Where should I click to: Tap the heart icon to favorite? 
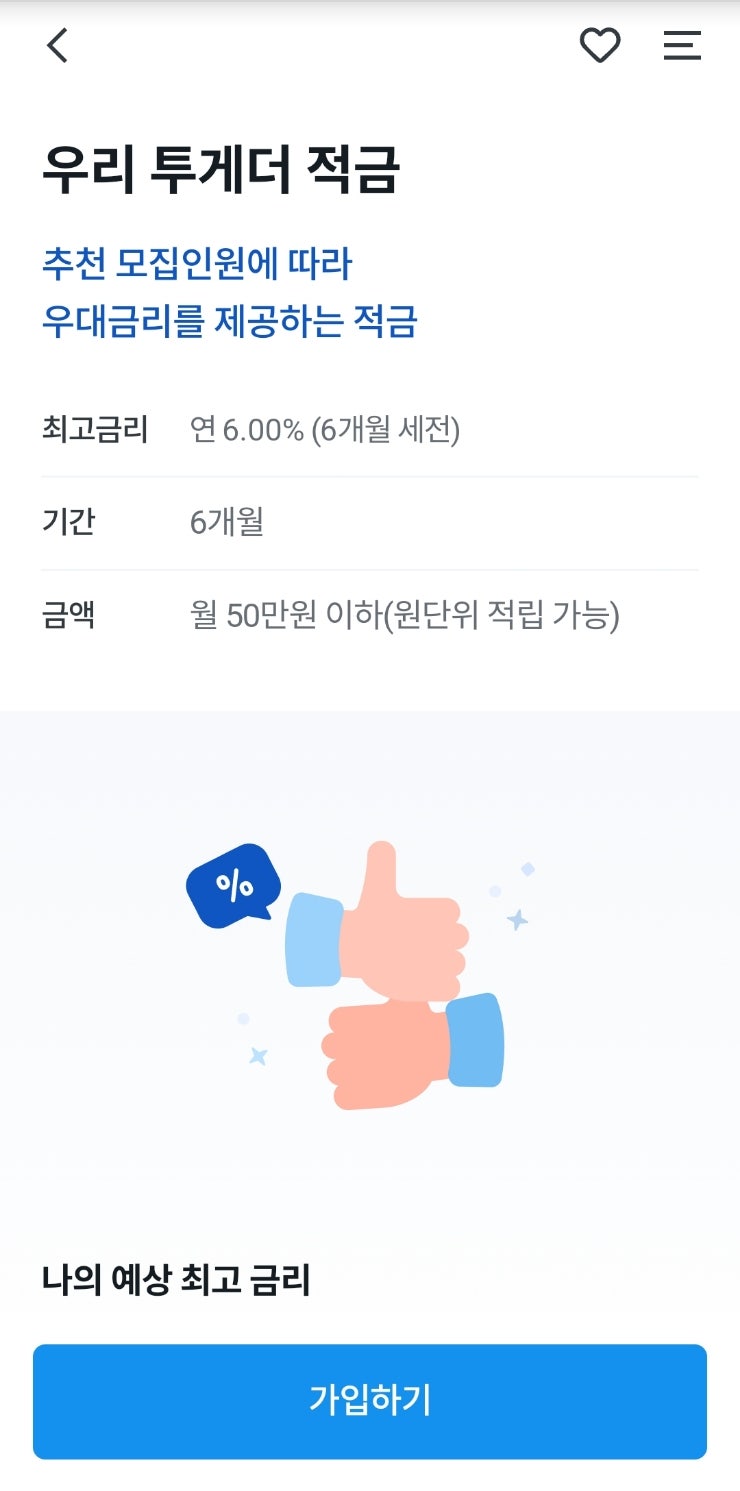pyautogui.click(x=600, y=46)
